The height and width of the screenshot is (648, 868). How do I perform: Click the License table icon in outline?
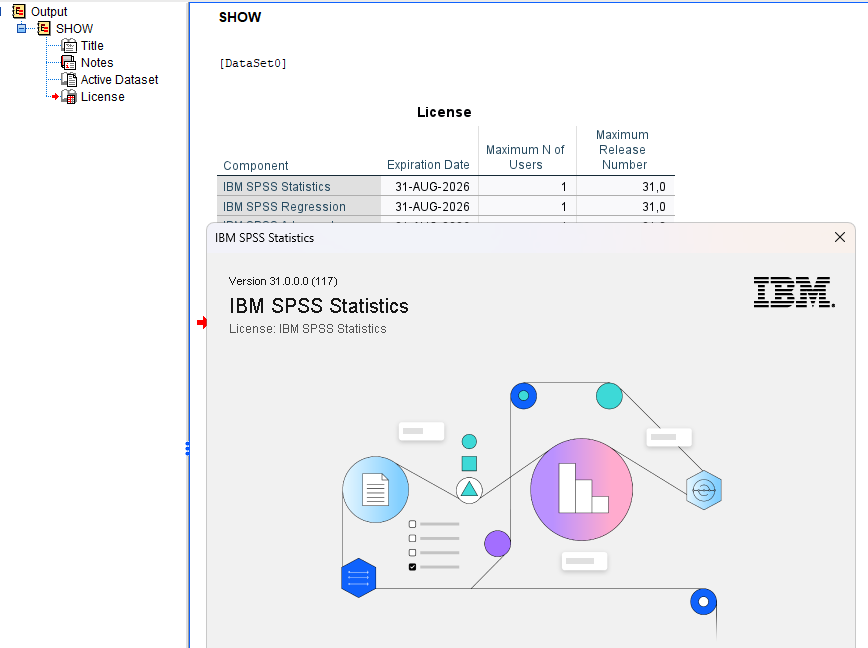(x=69, y=97)
